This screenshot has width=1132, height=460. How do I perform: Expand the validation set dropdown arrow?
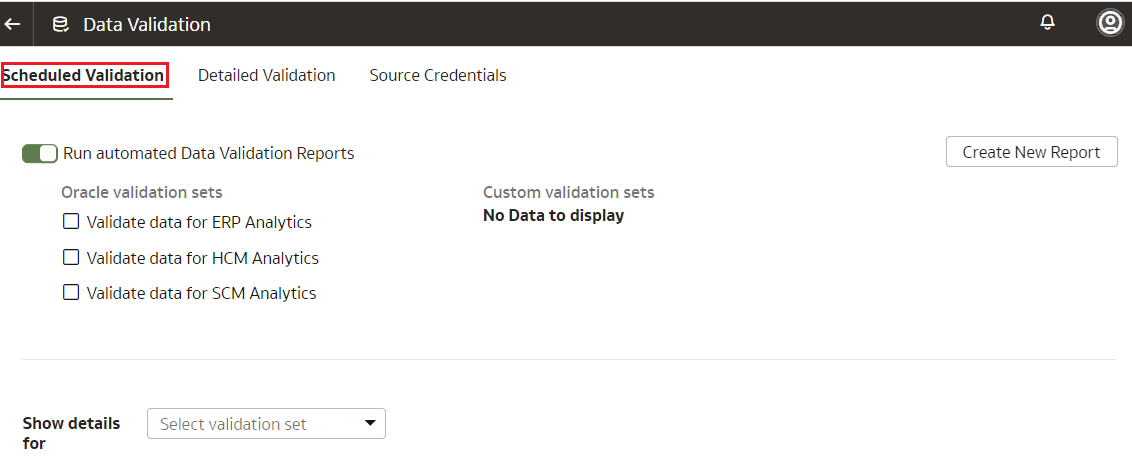pos(370,424)
